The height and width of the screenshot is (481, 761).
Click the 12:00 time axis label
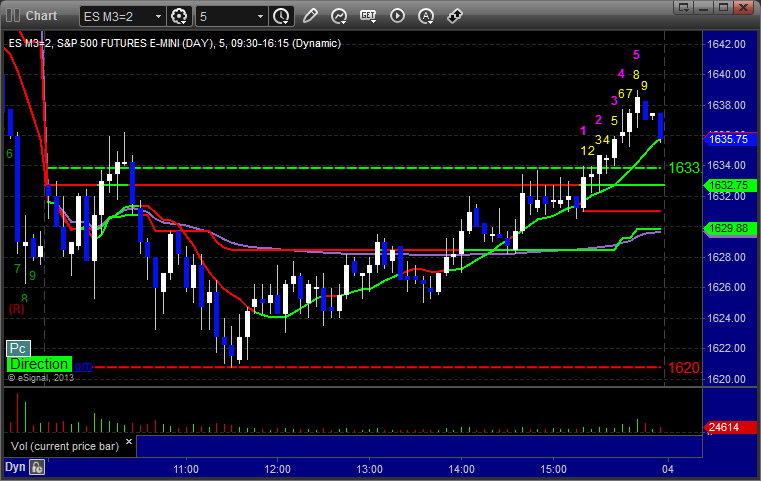(278, 469)
